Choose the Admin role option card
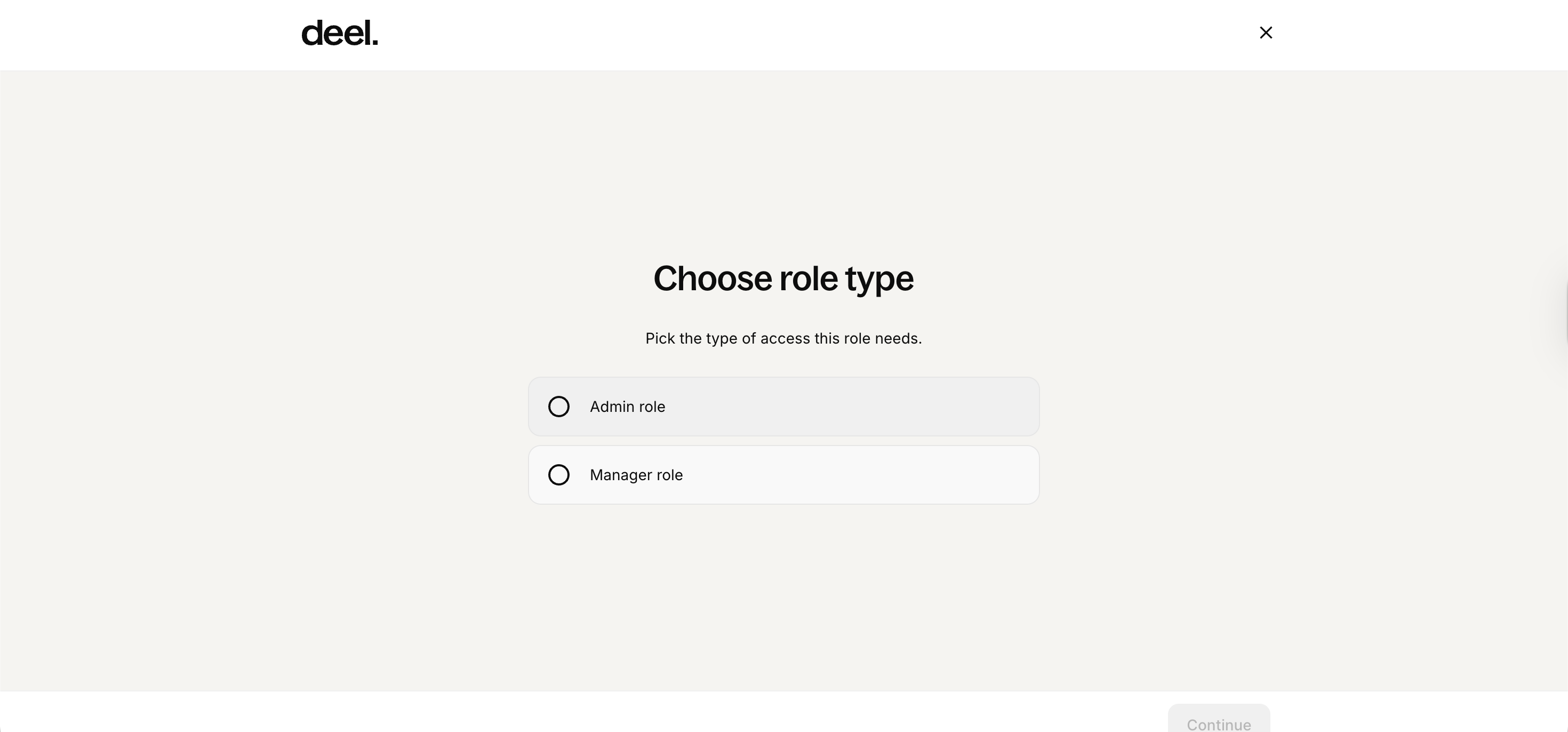Screen dimensions: 1568x732 click(783, 406)
